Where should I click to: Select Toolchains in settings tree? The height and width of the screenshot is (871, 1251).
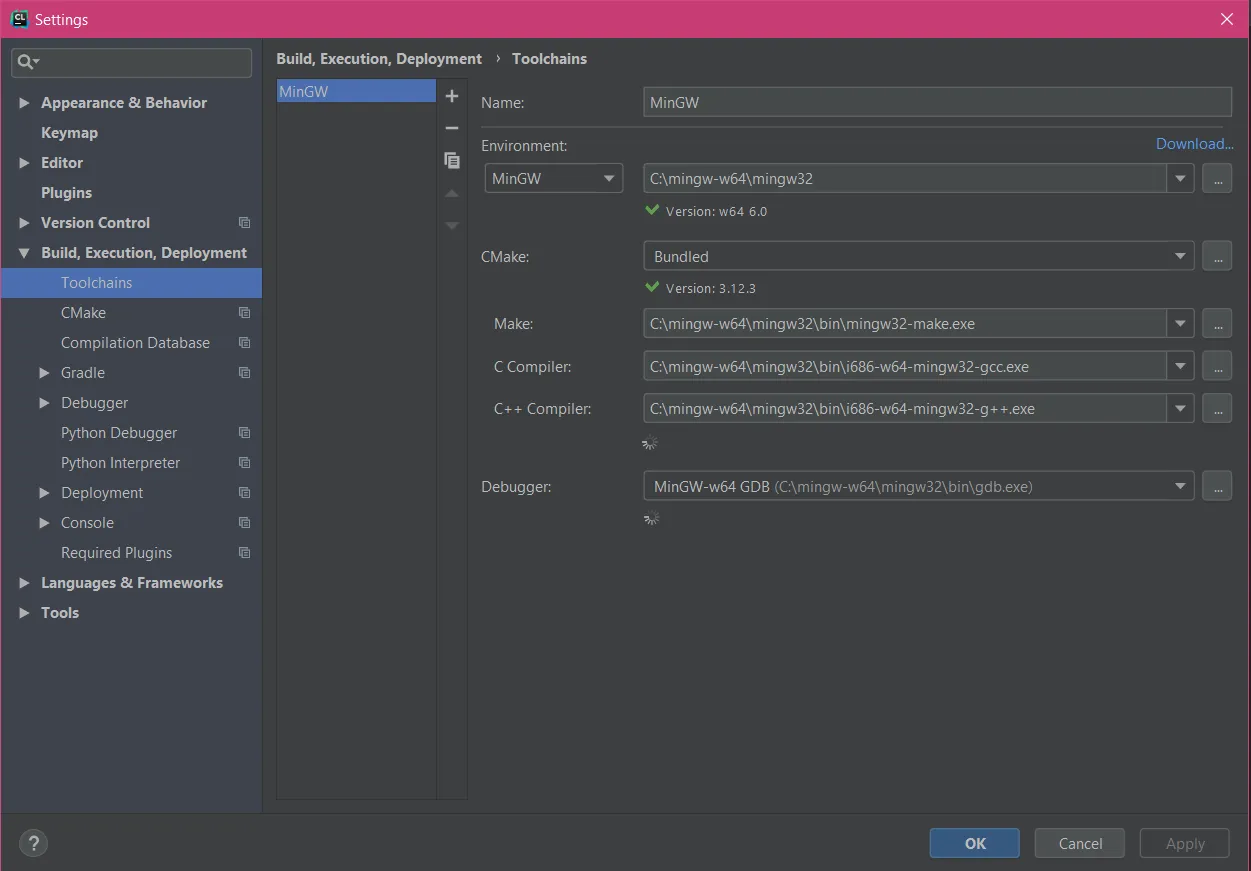click(131, 283)
